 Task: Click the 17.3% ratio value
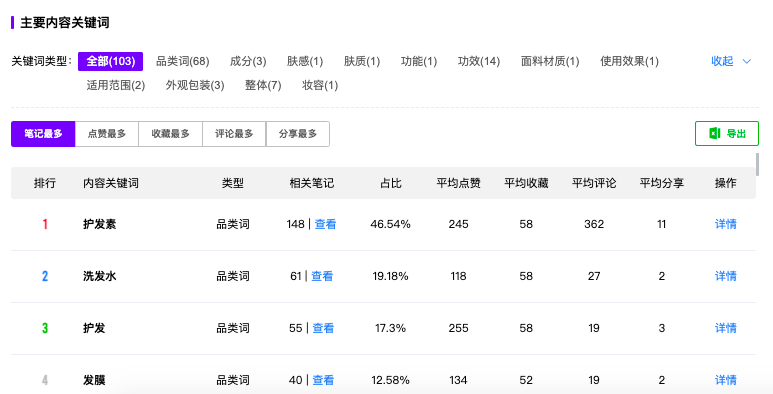point(390,328)
